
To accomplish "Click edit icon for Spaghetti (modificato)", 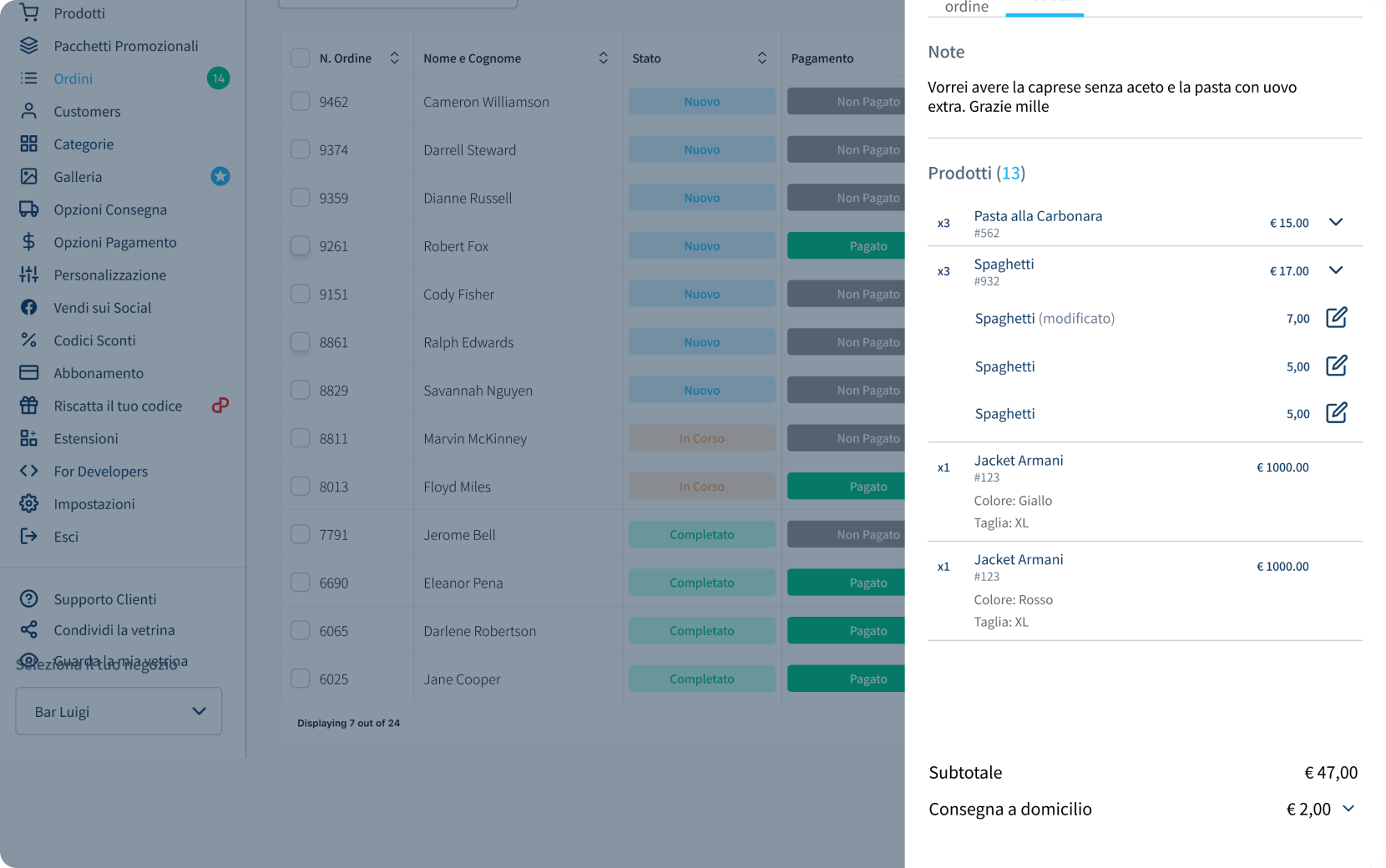I will pyautogui.click(x=1336, y=318).
